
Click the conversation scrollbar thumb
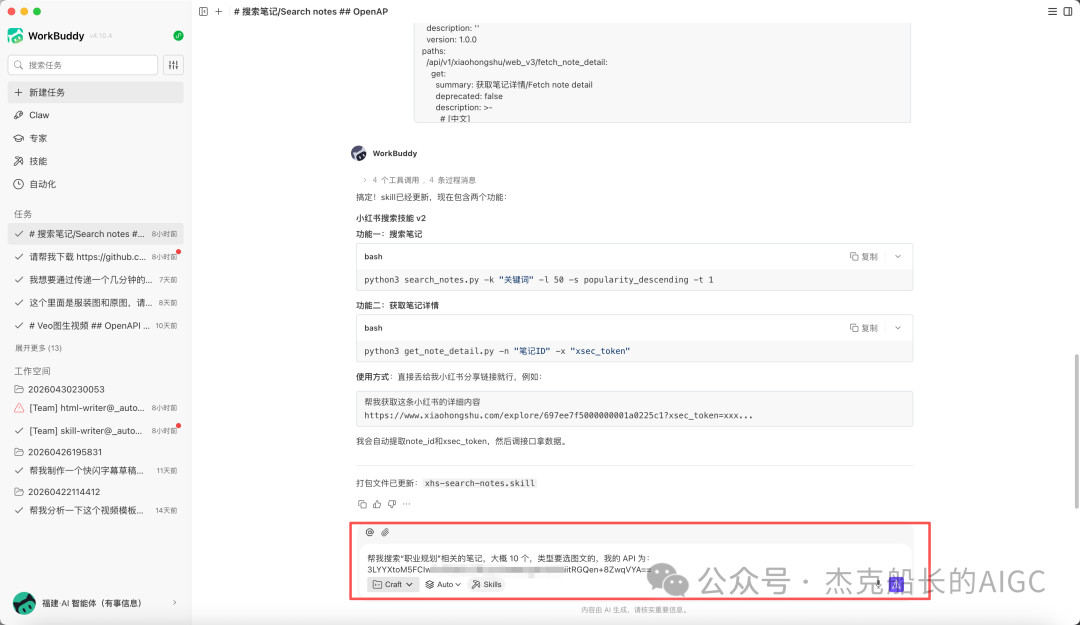point(1077,431)
